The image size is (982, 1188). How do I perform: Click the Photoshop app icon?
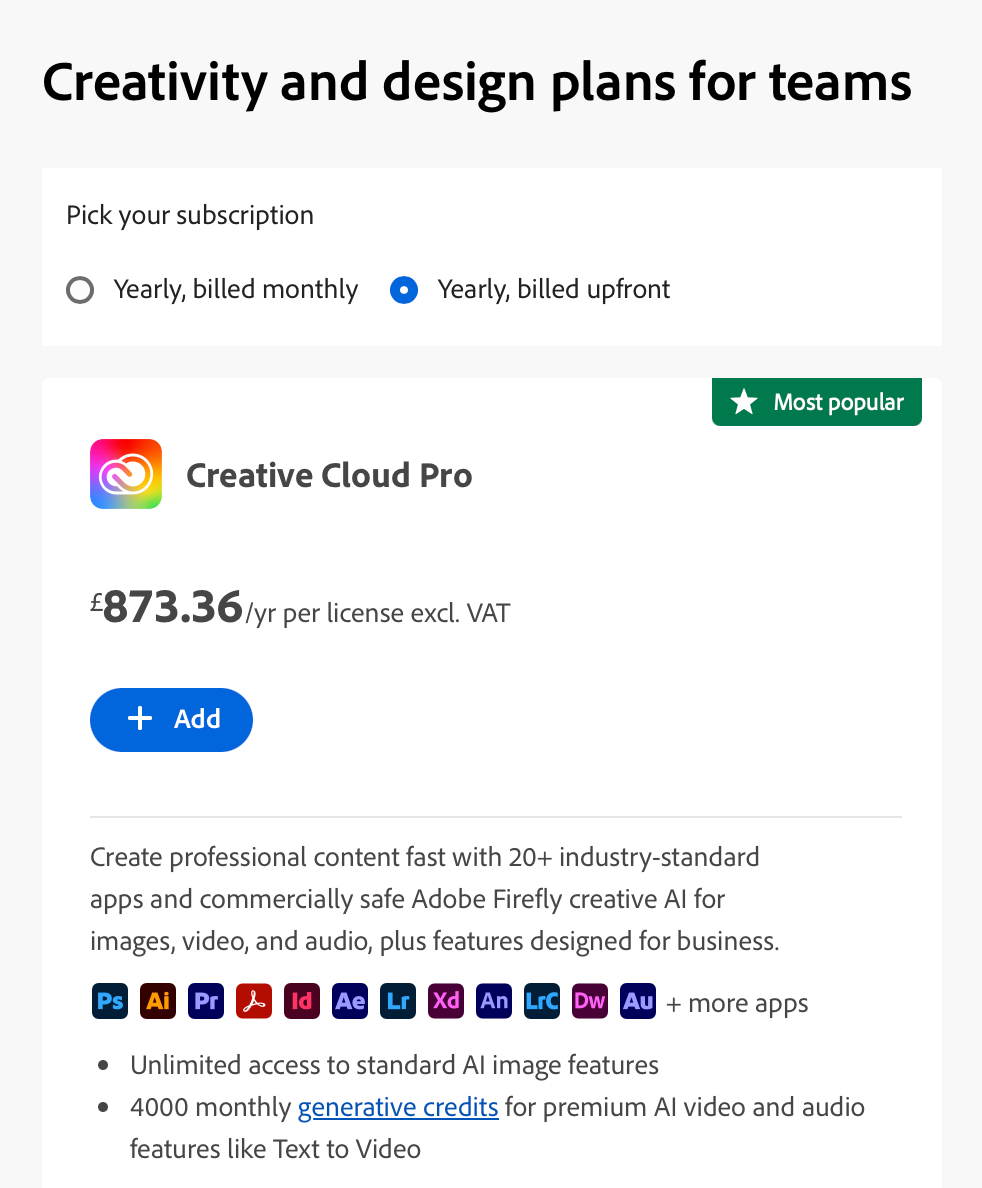110,1002
